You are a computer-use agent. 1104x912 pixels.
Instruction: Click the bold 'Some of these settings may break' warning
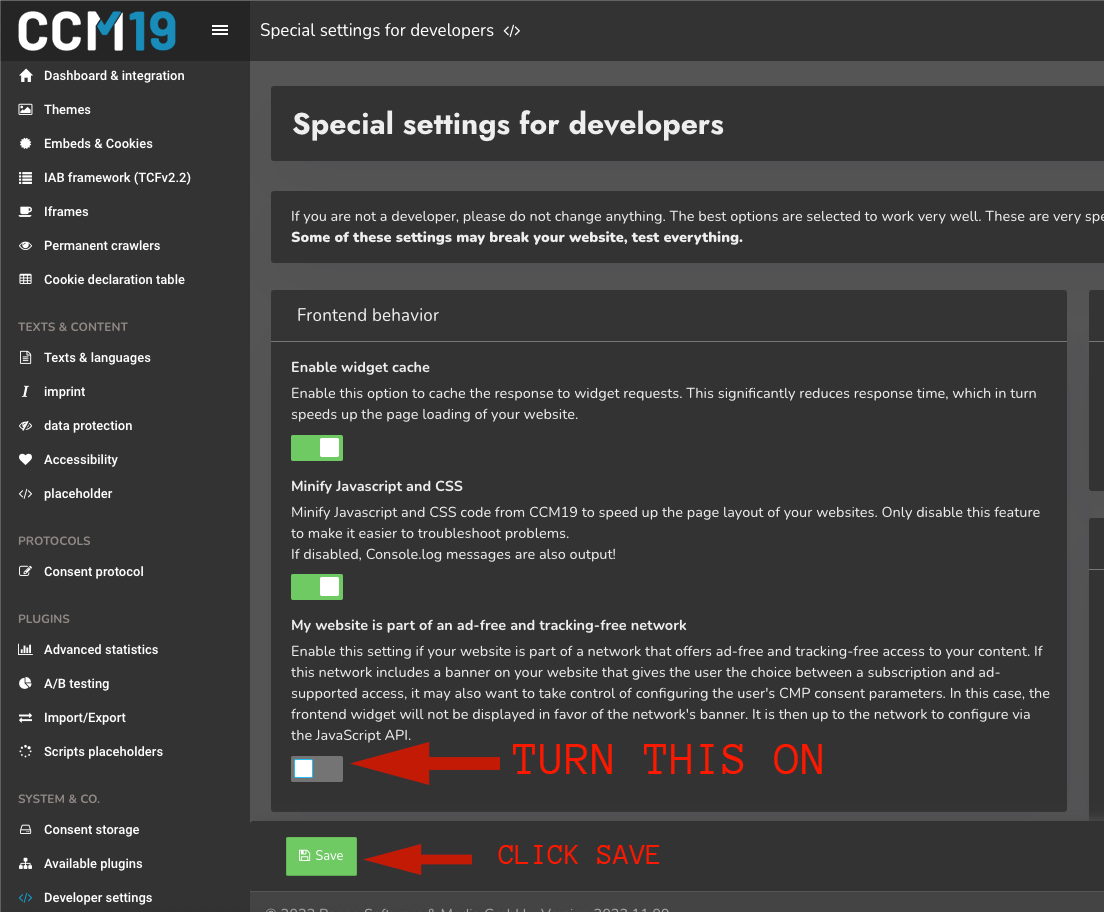[x=517, y=237]
